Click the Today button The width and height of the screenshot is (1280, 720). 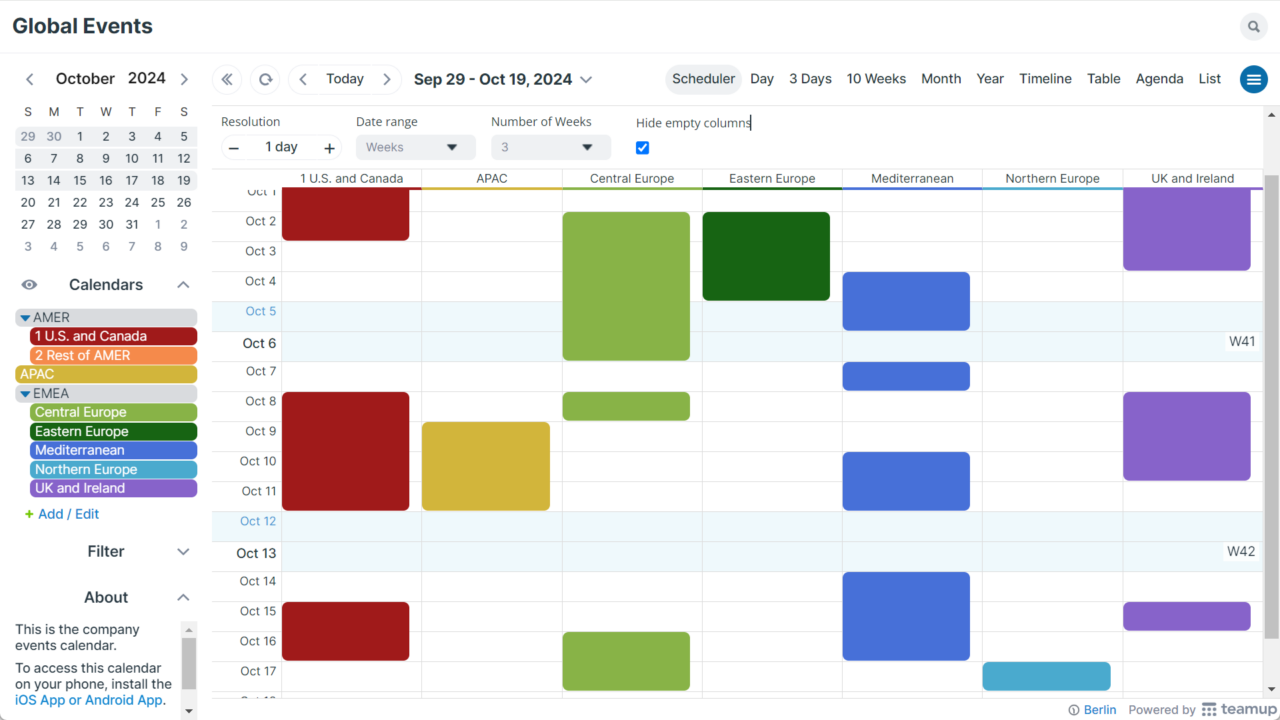[x=345, y=79]
